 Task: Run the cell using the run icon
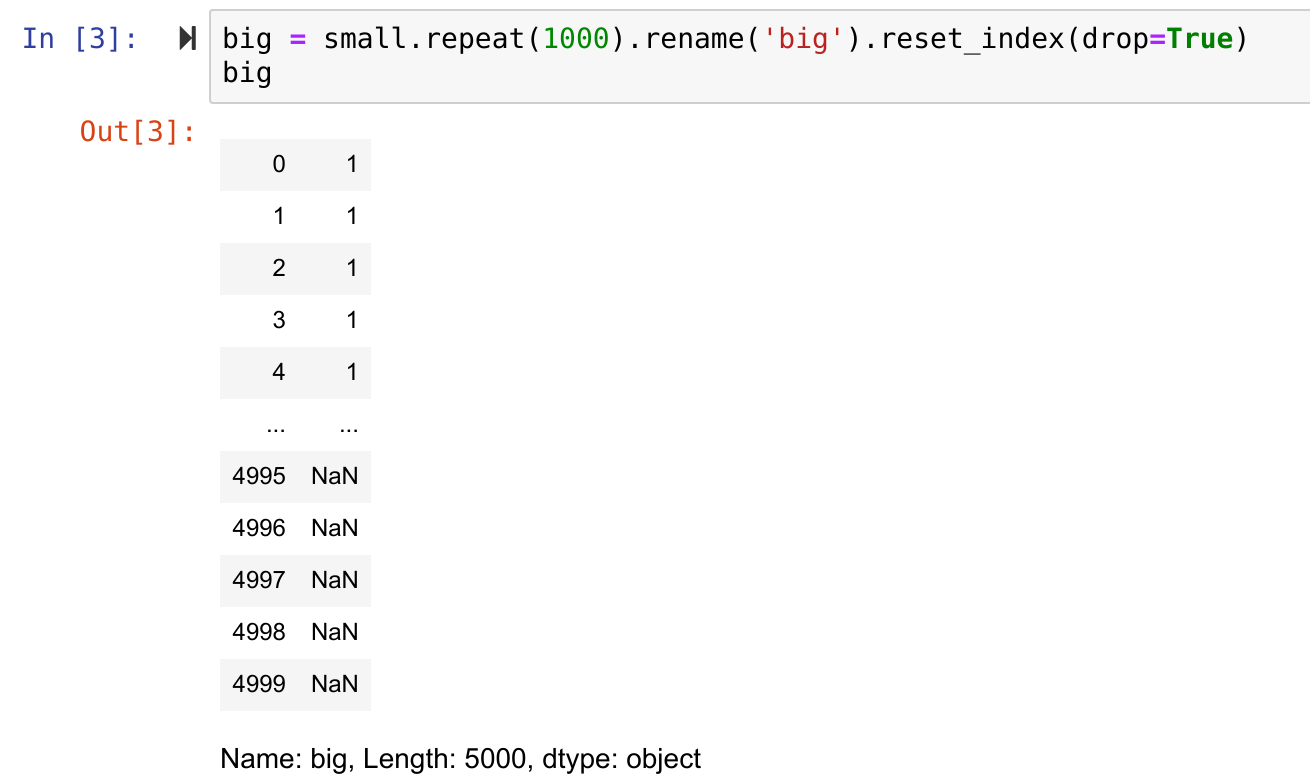pyautogui.click(x=187, y=39)
